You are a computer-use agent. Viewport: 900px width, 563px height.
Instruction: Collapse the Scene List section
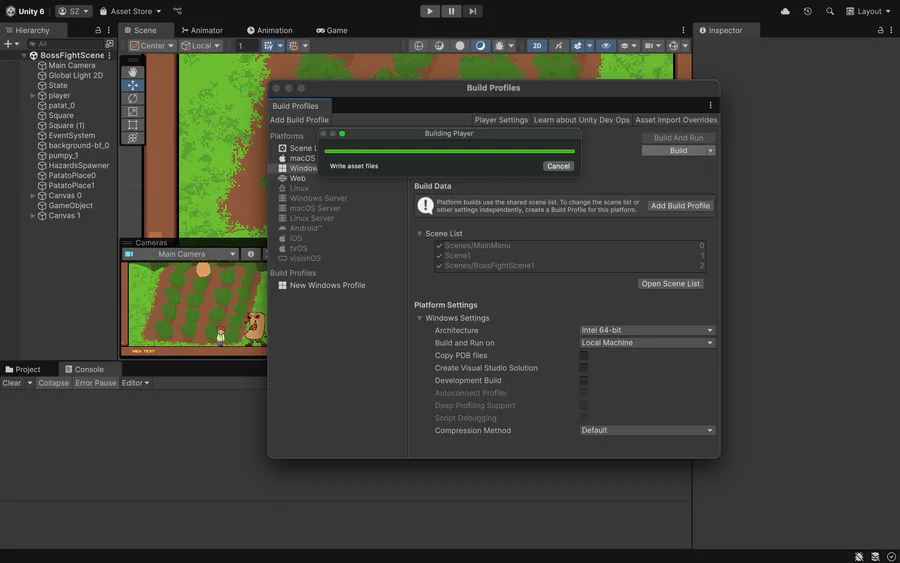point(420,234)
